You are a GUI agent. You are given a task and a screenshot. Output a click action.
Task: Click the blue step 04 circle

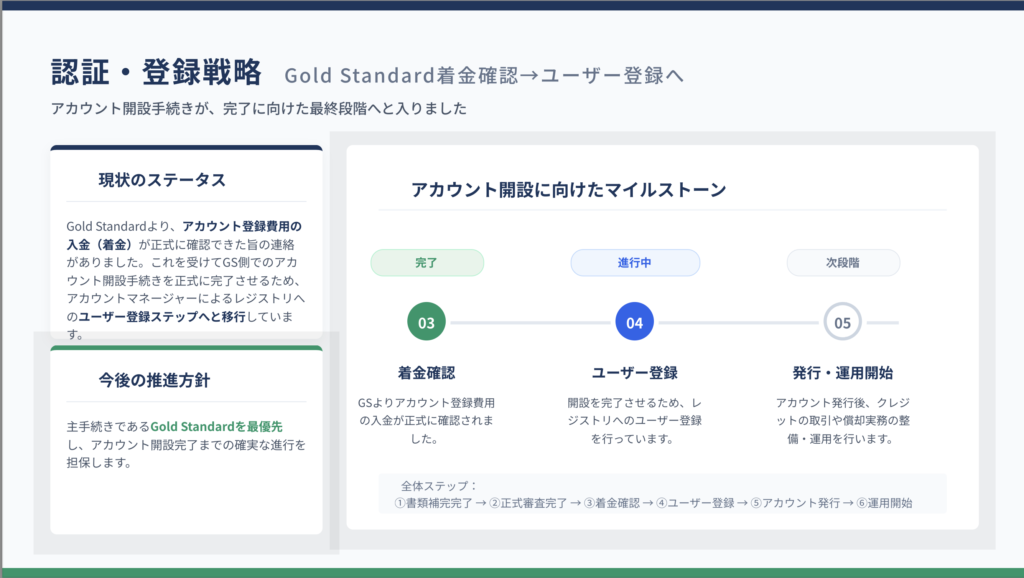(x=634, y=321)
